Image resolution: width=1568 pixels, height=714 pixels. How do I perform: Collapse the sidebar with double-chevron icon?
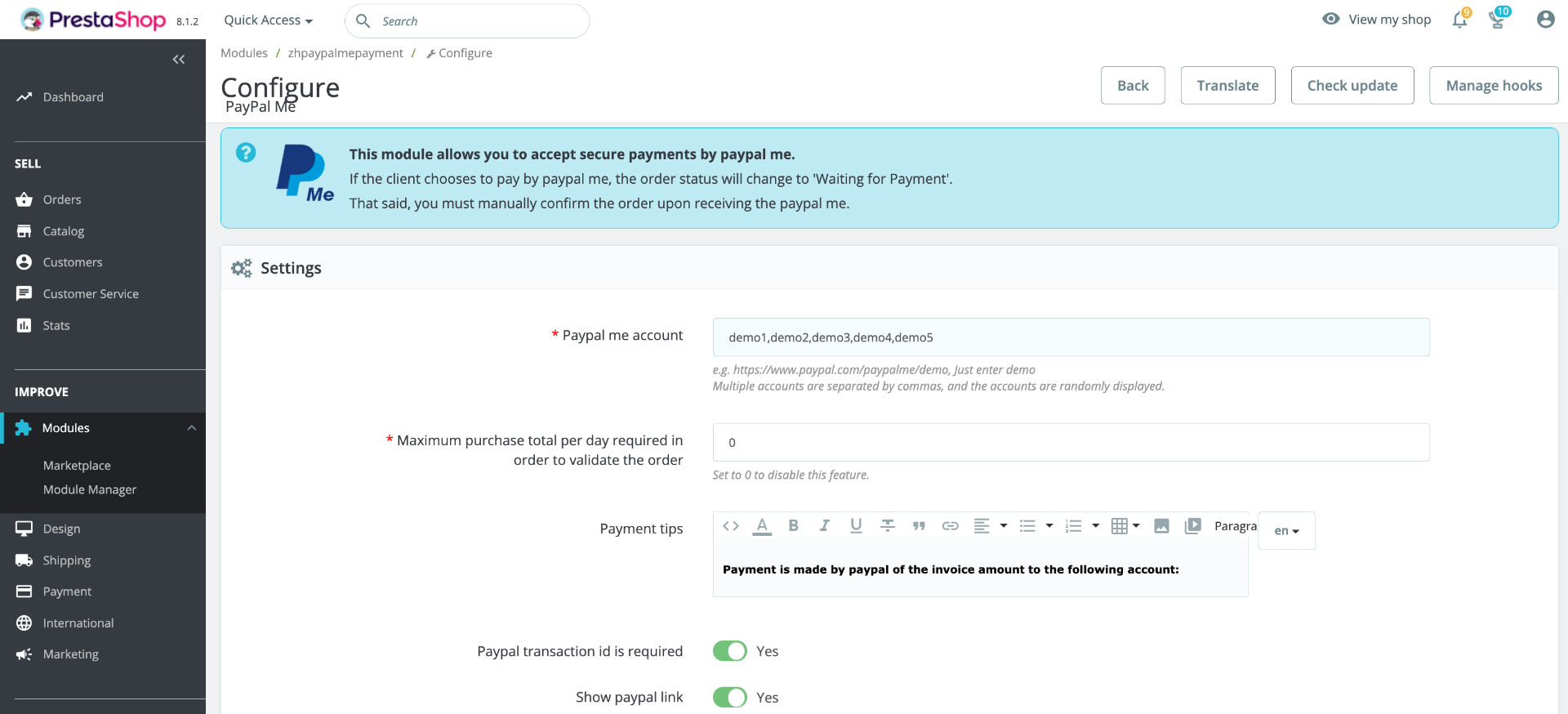pos(179,60)
